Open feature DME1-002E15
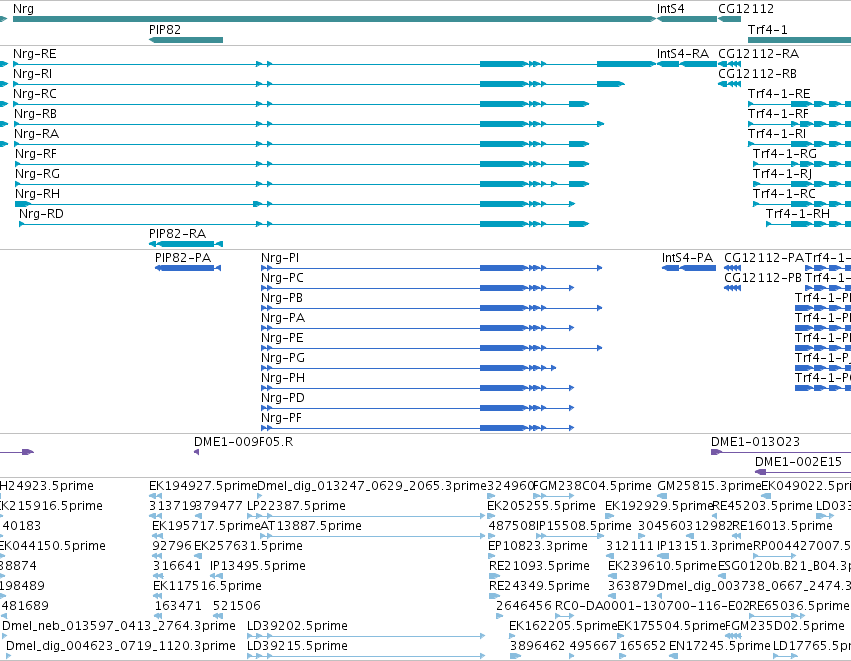The width and height of the screenshot is (851, 661). (798, 462)
